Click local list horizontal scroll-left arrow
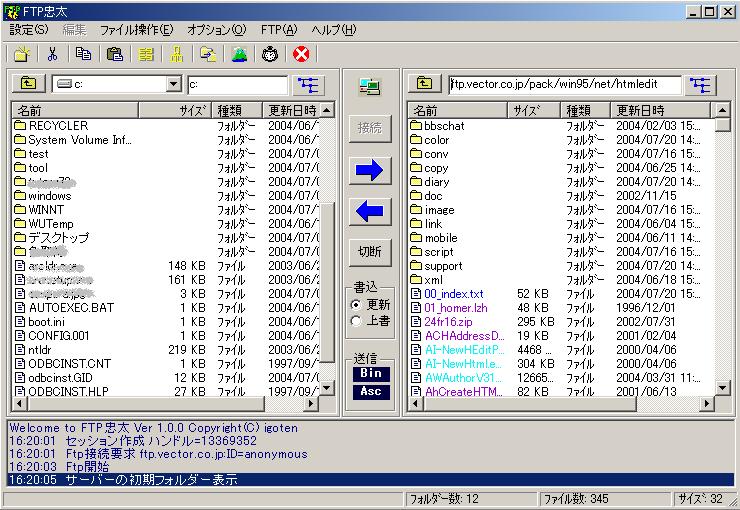 pyautogui.click(x=19, y=403)
